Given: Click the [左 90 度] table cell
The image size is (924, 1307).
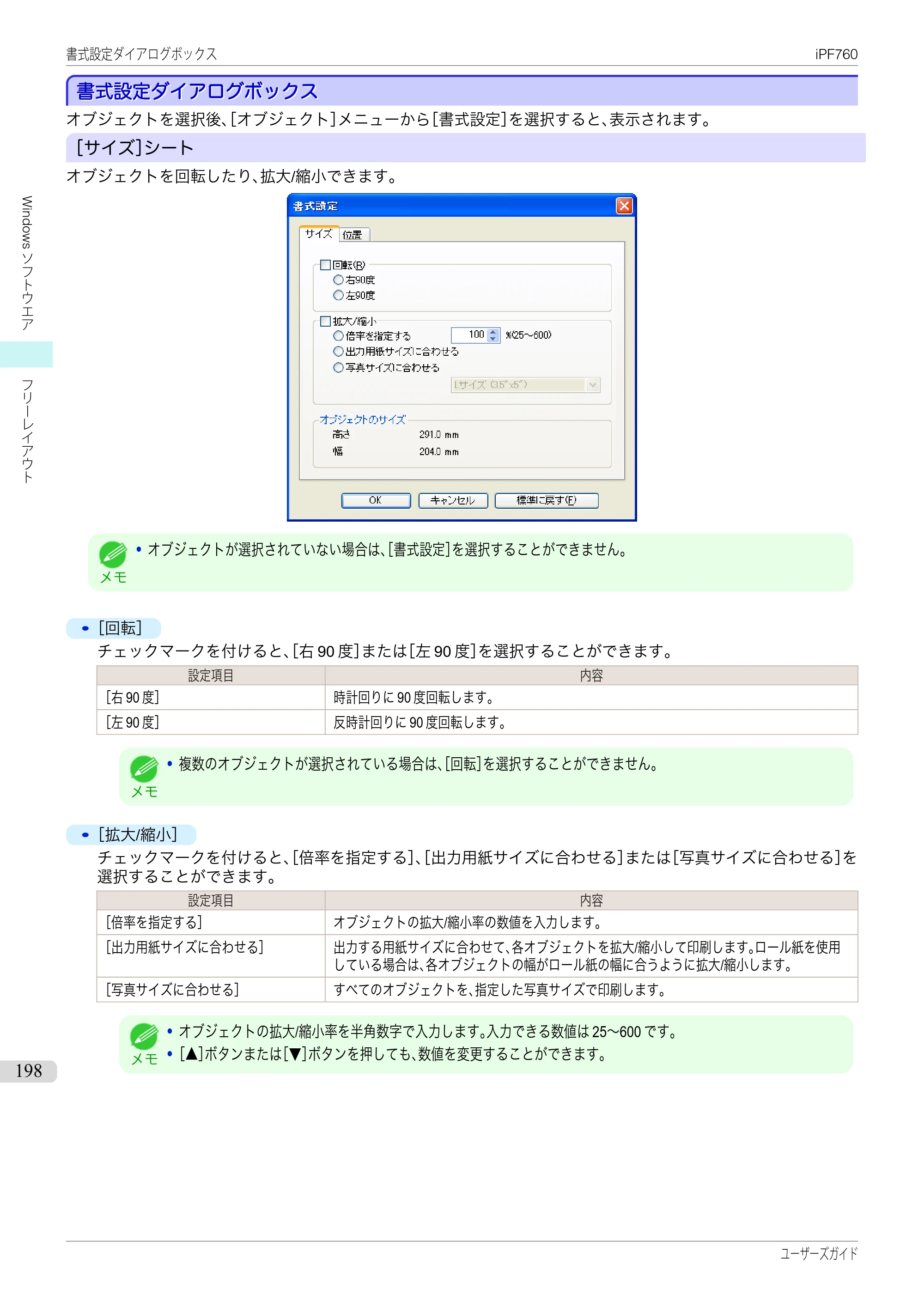Looking at the screenshot, I should click(211, 723).
